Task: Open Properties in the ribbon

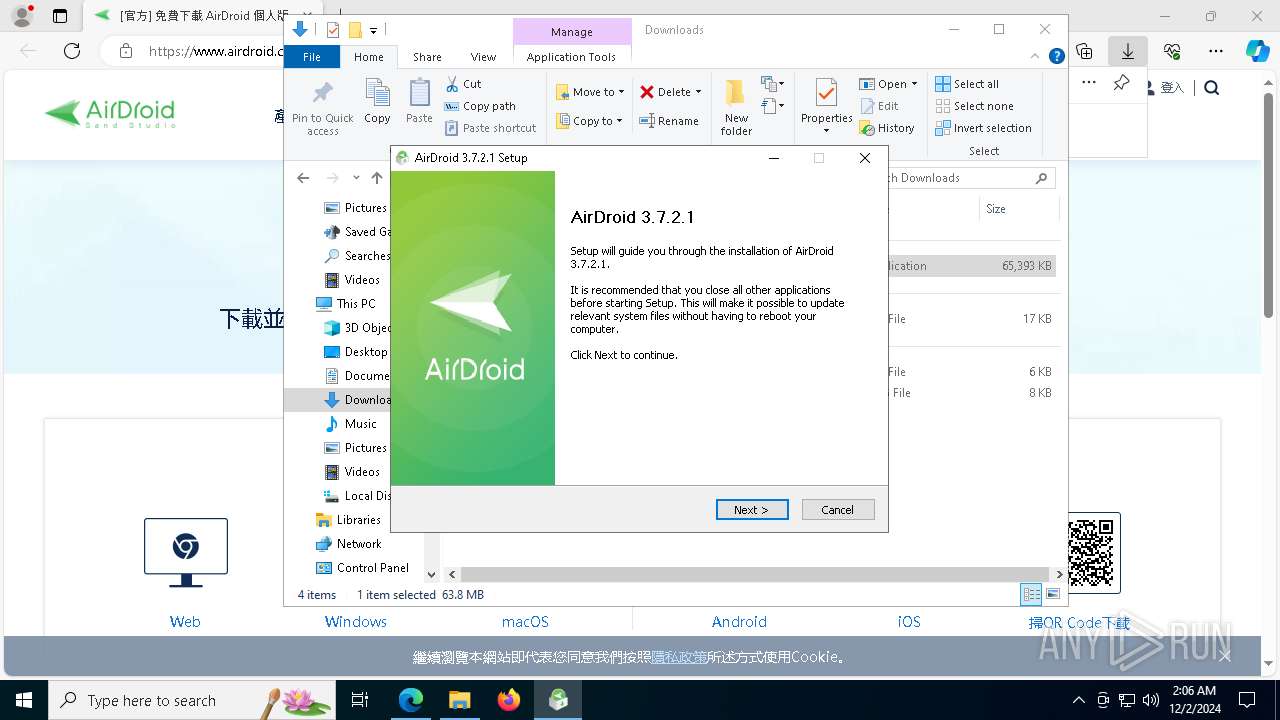Action: 826,107
